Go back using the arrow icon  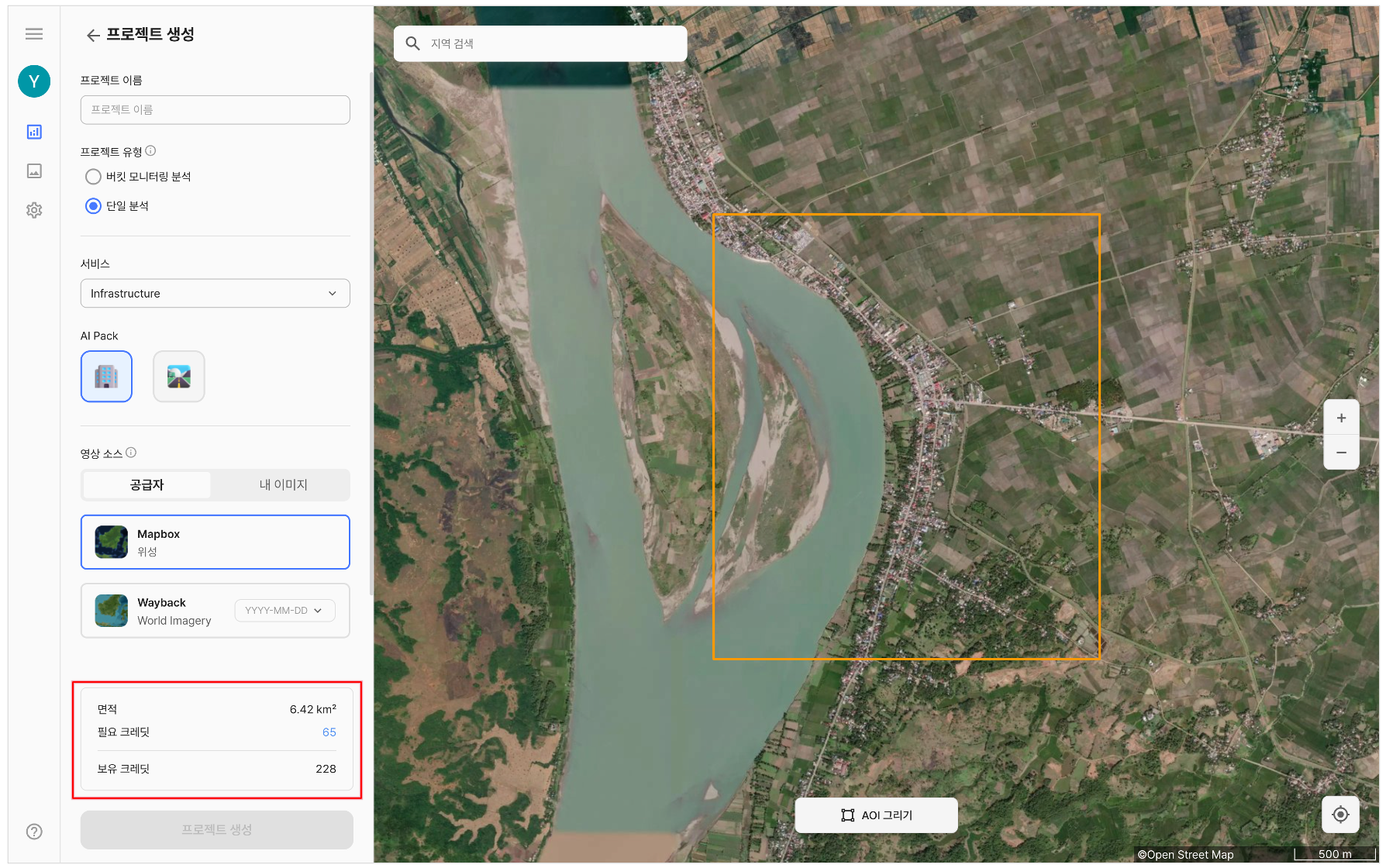click(93, 36)
